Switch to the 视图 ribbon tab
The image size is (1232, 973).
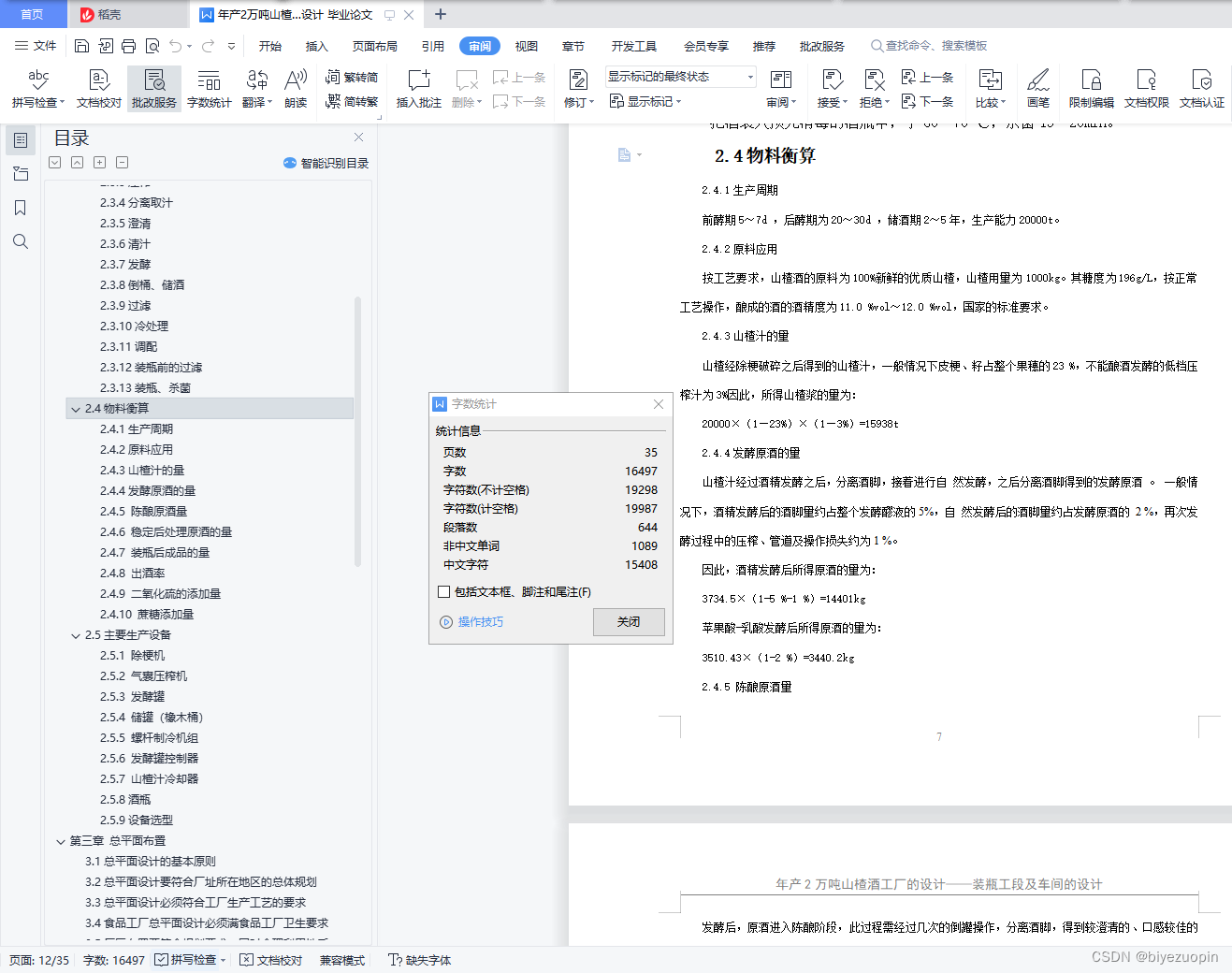[527, 46]
